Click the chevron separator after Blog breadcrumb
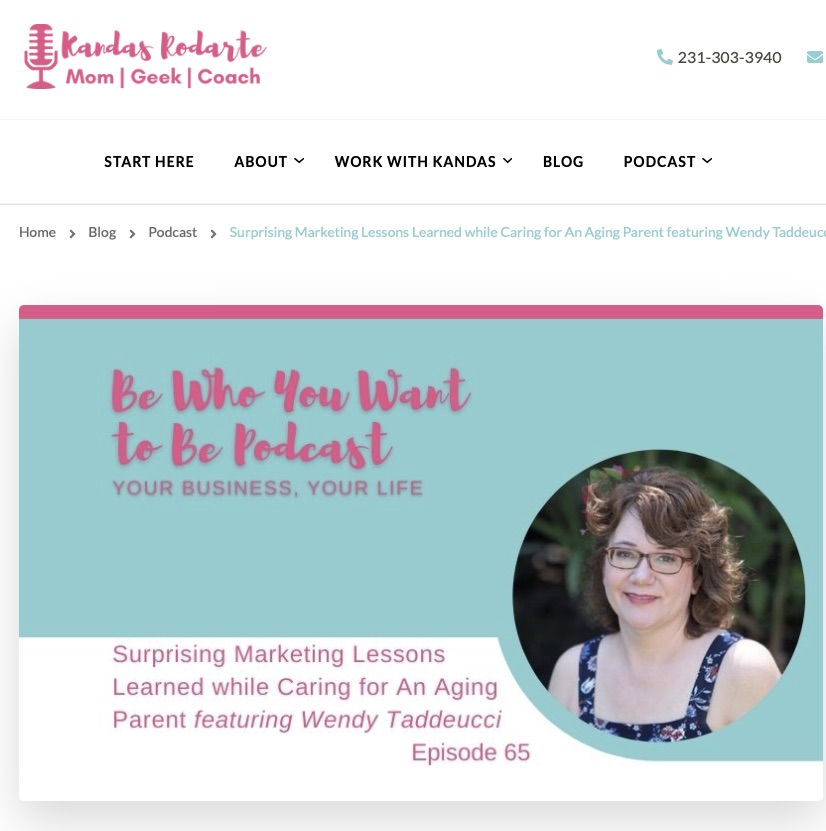826x831 pixels. pyautogui.click(x=132, y=233)
